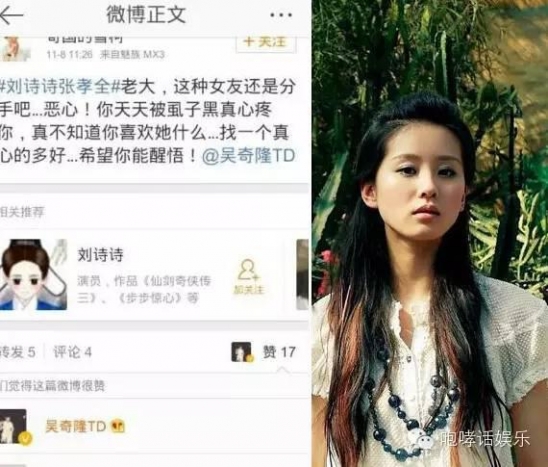Image resolution: width=548 pixels, height=467 pixels.
Task: Tap small avatar beside the 赞 count
Action: tap(241, 352)
